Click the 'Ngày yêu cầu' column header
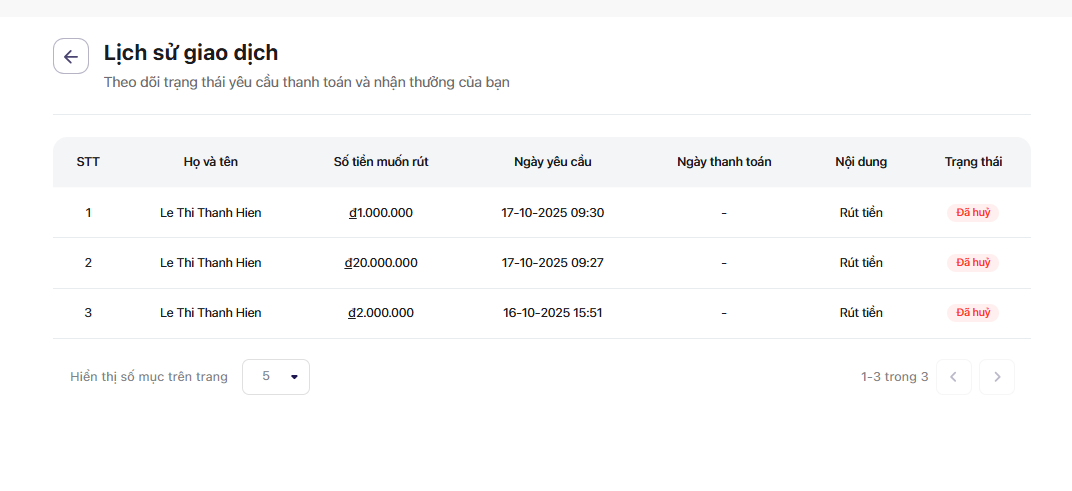Screen dimensions: 1072x491 pyautogui.click(x=553, y=162)
